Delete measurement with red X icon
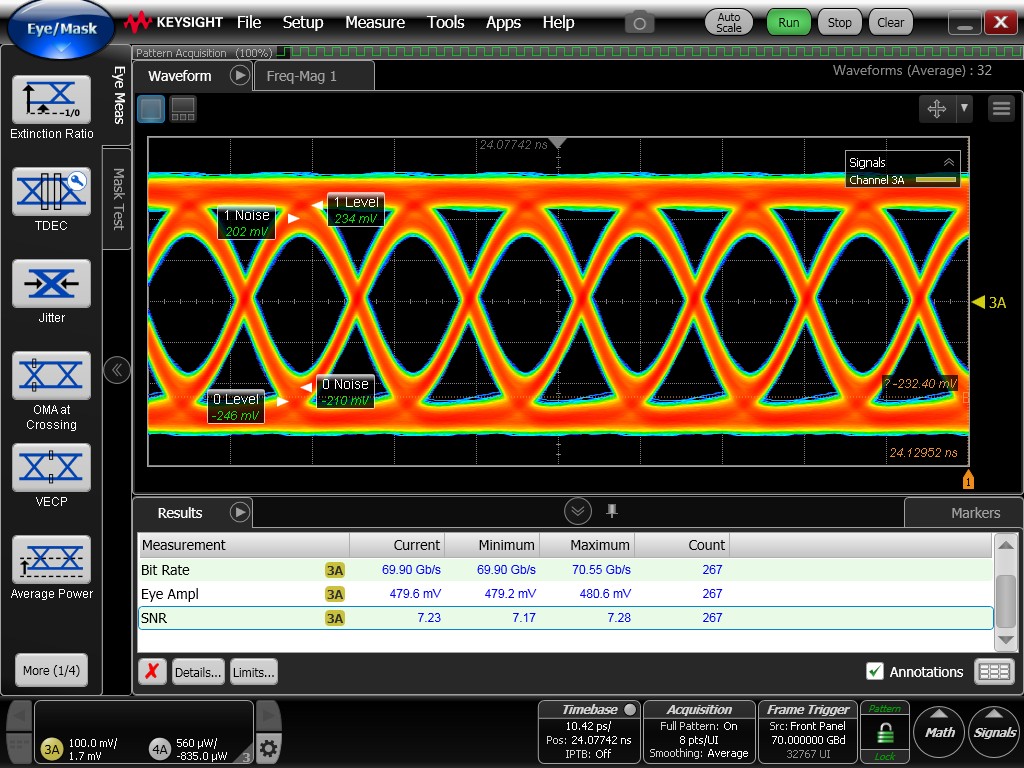 [151, 672]
